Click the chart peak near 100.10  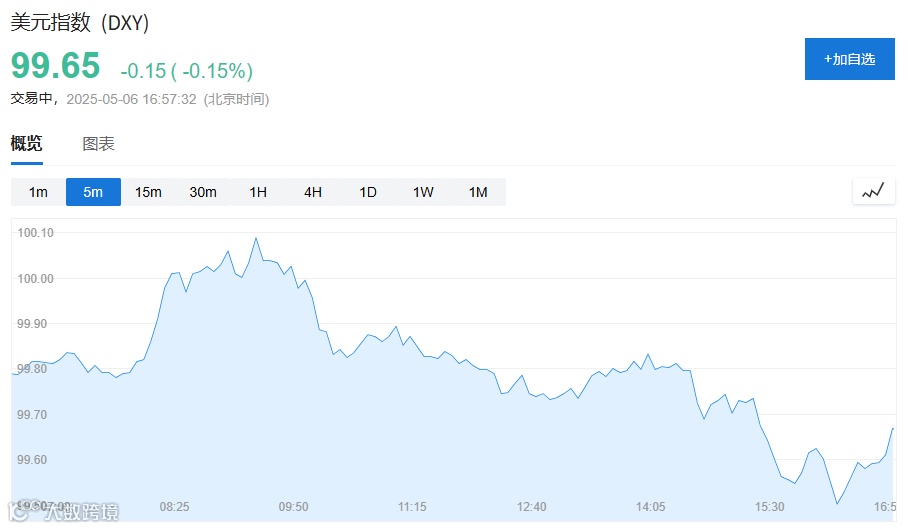tap(256, 238)
